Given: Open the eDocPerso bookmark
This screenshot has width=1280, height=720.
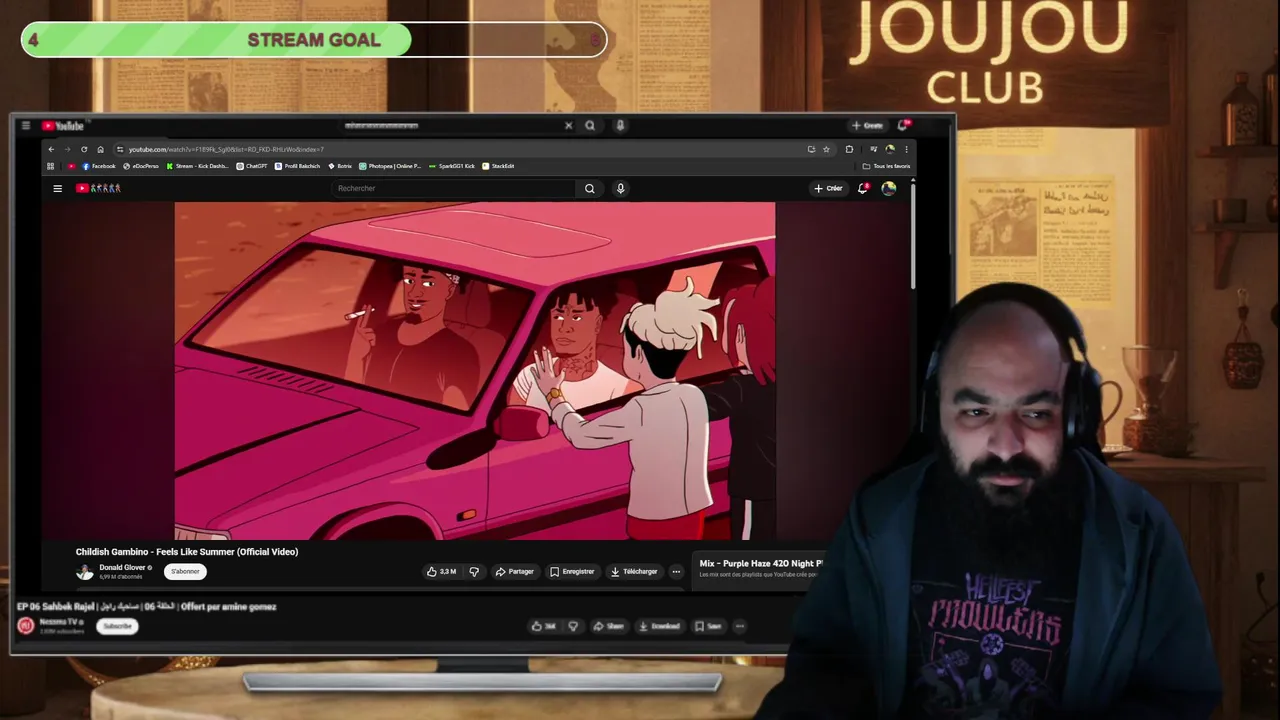Looking at the screenshot, I should 141,166.
